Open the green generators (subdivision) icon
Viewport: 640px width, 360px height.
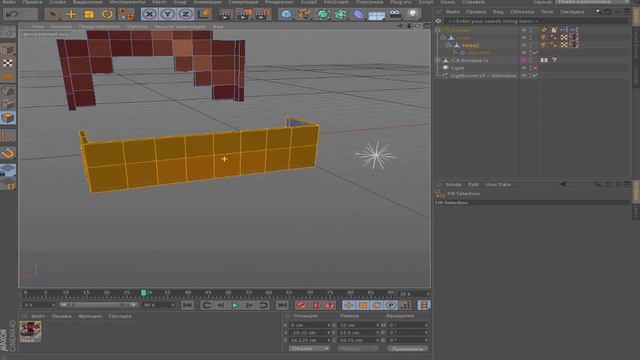322,14
